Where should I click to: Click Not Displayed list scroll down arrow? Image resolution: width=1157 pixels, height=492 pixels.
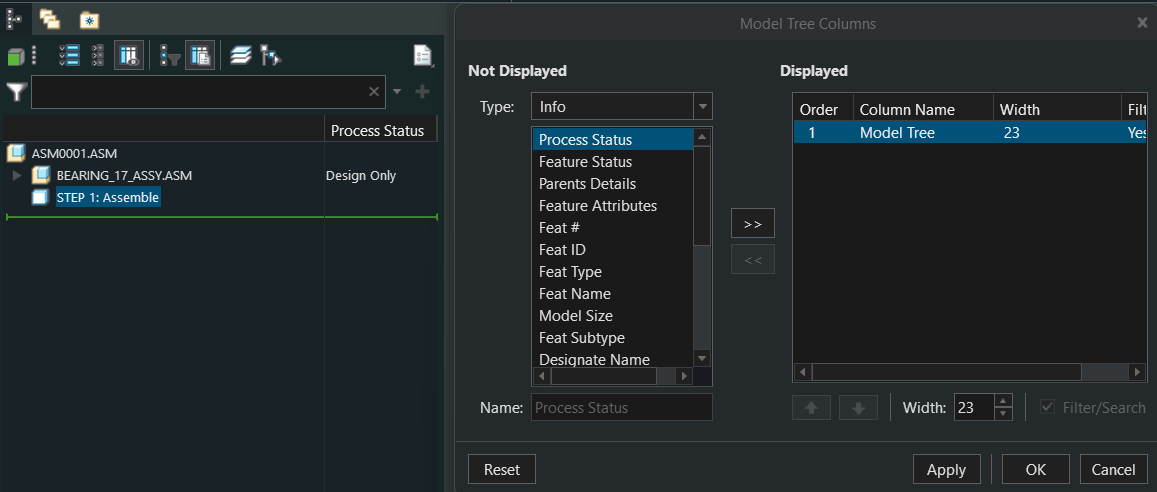tap(702, 358)
